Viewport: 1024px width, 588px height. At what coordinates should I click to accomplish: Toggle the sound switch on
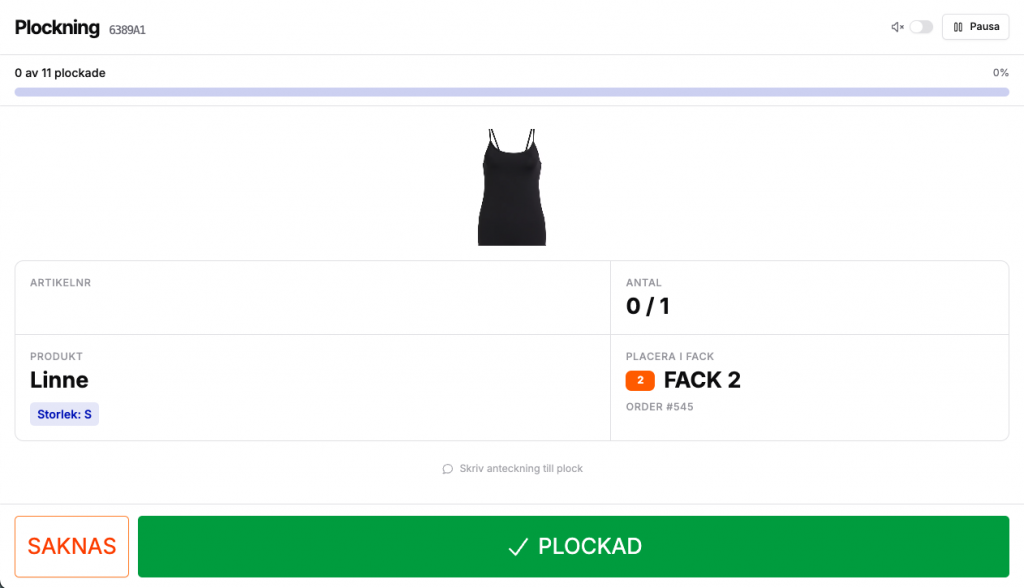(921, 27)
